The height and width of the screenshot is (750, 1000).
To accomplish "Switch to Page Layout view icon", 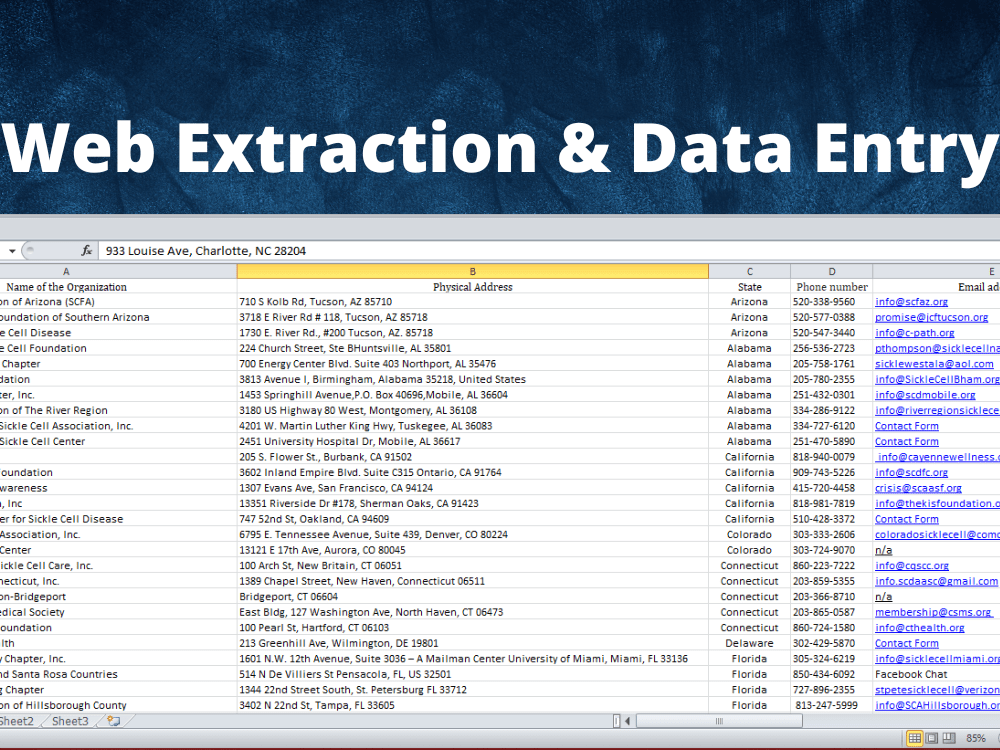I will click(932, 738).
